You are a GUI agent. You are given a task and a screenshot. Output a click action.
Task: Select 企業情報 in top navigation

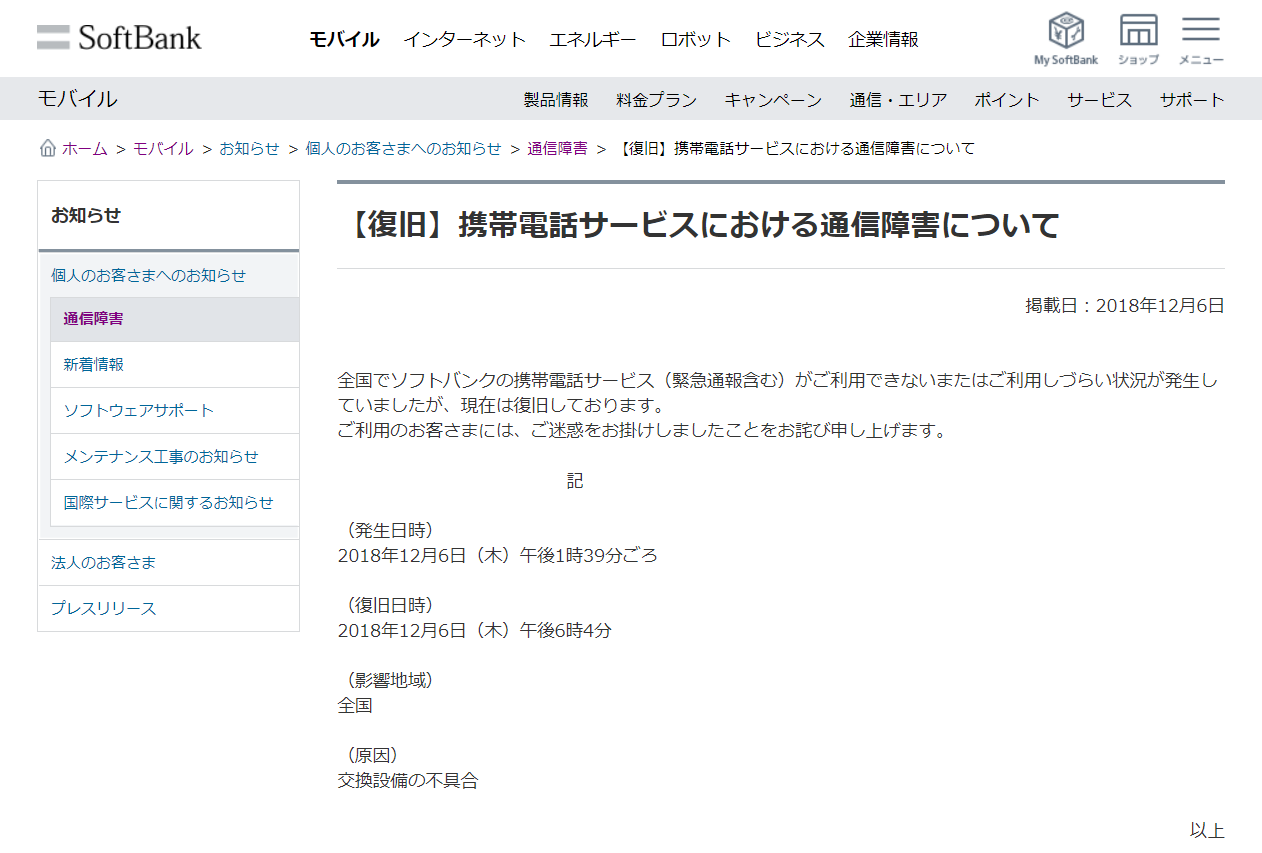tap(883, 40)
